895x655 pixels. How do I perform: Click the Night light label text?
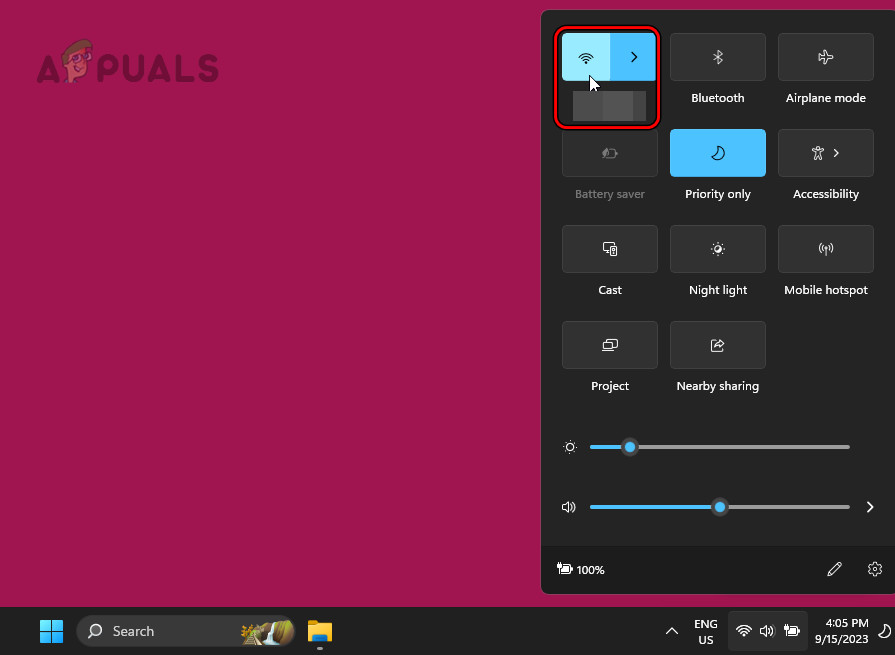[717, 290]
